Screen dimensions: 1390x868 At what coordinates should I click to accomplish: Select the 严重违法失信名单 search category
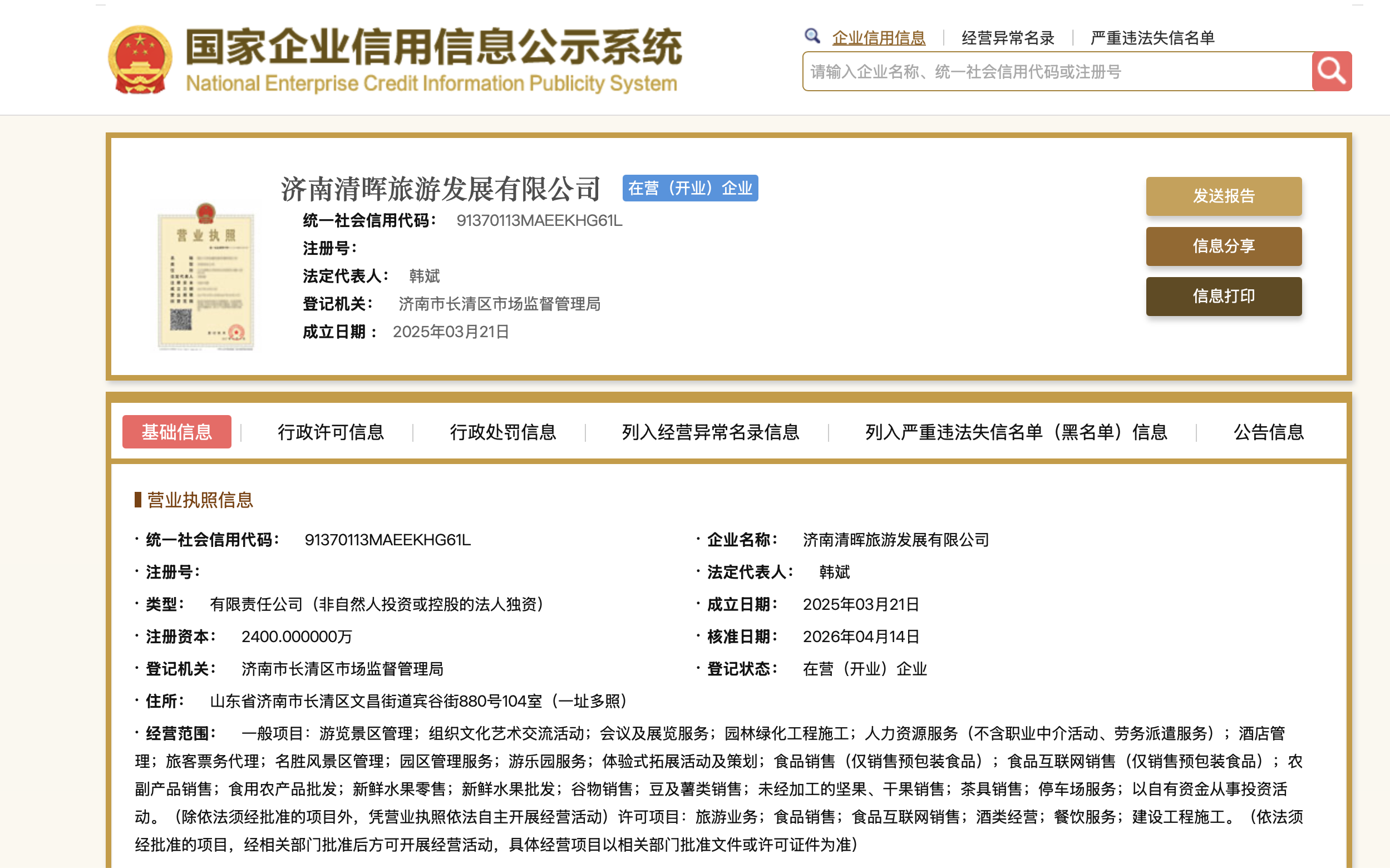tap(1152, 38)
